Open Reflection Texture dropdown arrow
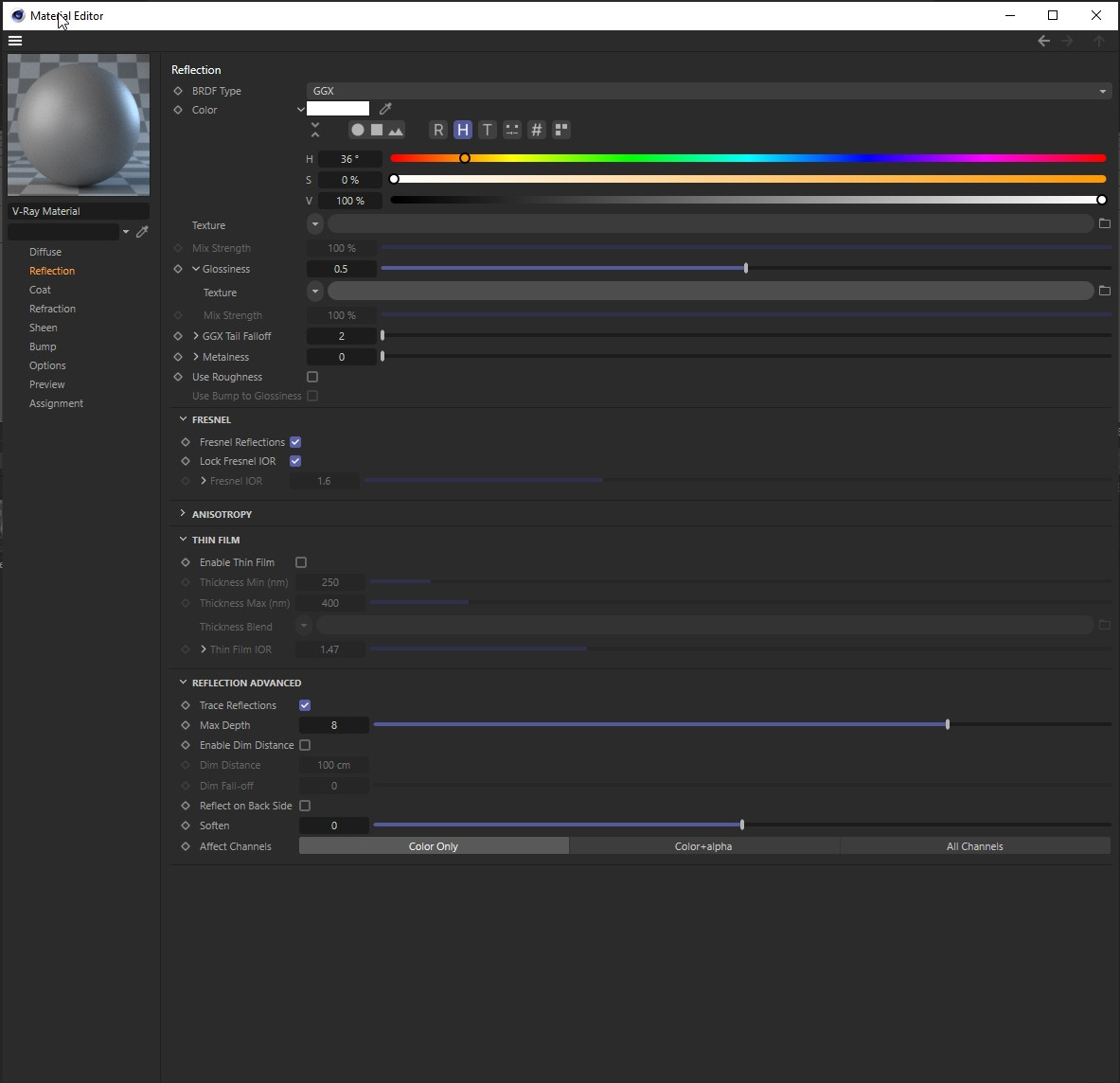The image size is (1120, 1083). pyautogui.click(x=315, y=224)
